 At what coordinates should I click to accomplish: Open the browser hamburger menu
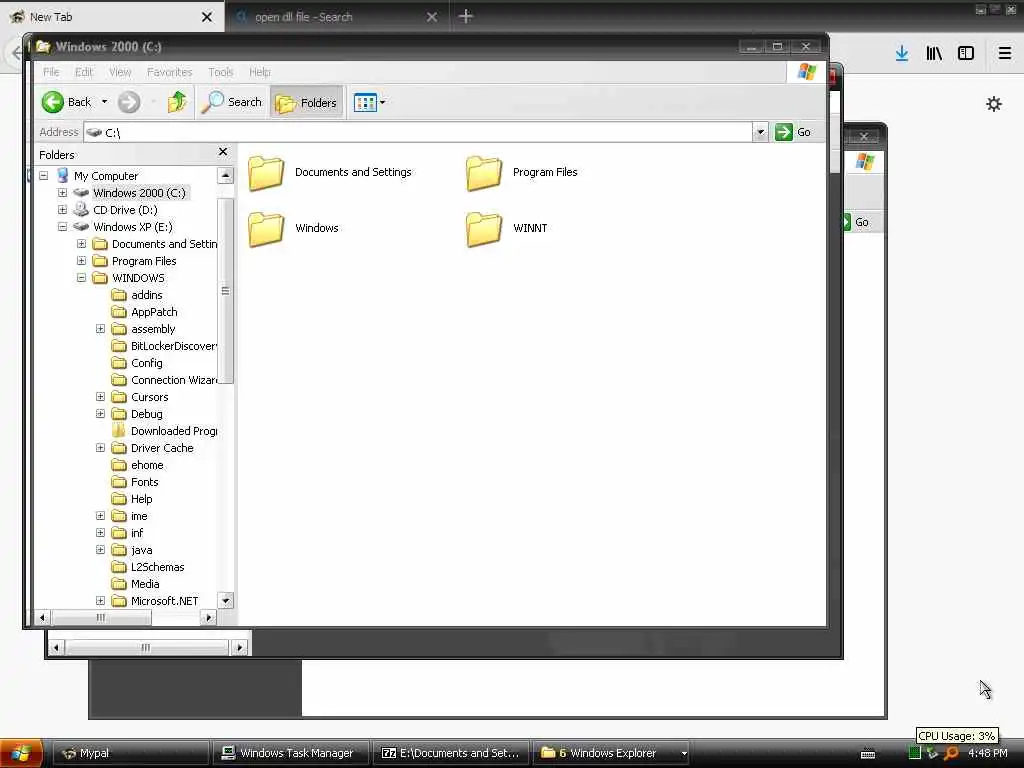[1005, 54]
